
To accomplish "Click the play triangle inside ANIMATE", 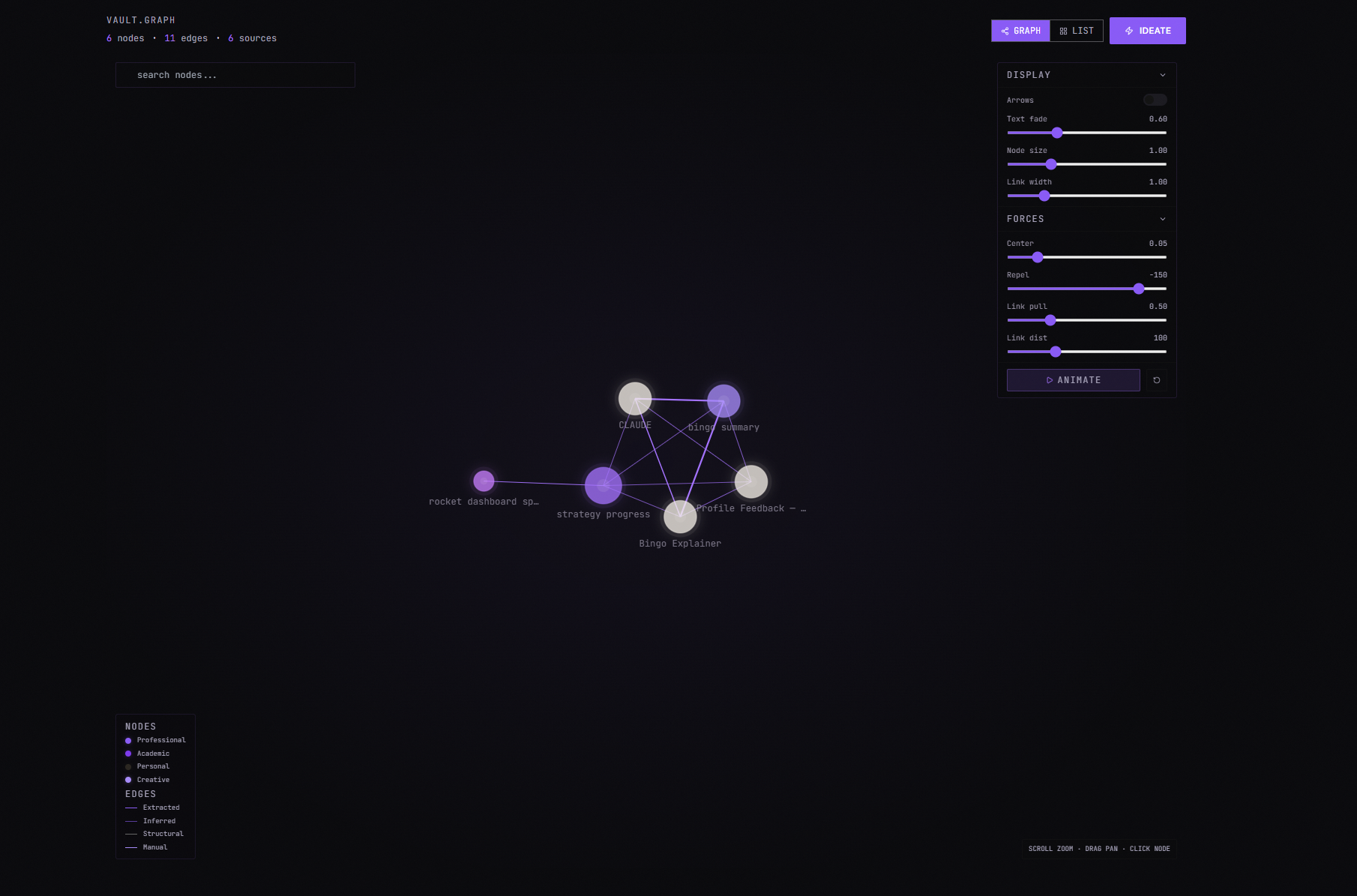I will (x=1050, y=380).
